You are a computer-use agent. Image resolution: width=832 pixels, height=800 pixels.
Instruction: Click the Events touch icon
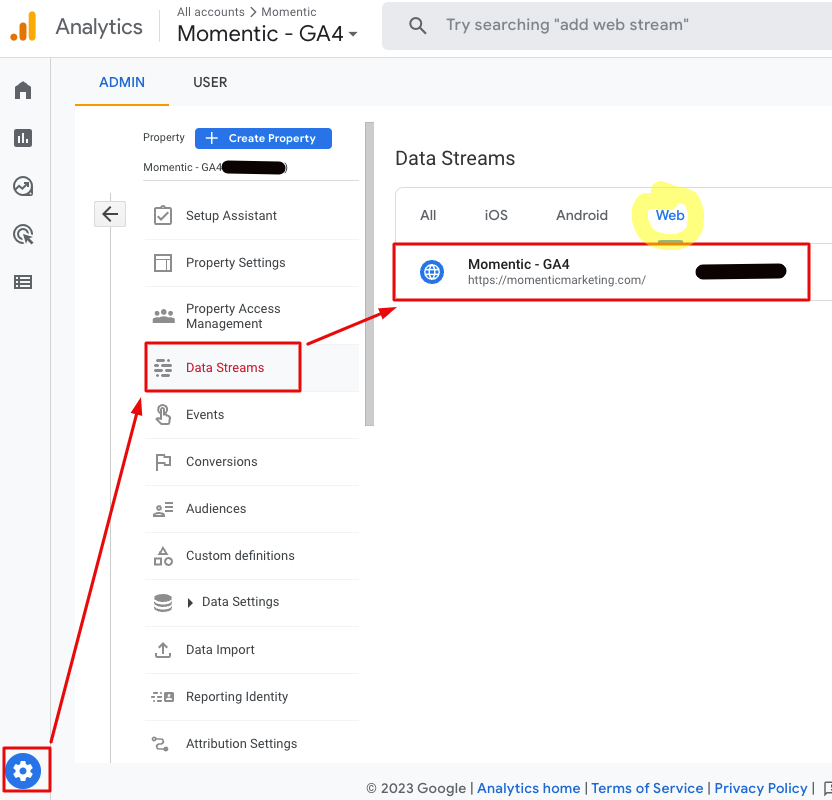[163, 414]
